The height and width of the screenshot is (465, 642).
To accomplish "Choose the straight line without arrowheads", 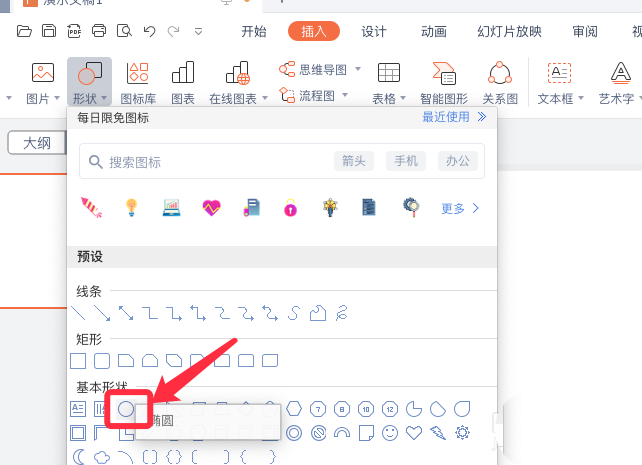I will click(x=78, y=314).
